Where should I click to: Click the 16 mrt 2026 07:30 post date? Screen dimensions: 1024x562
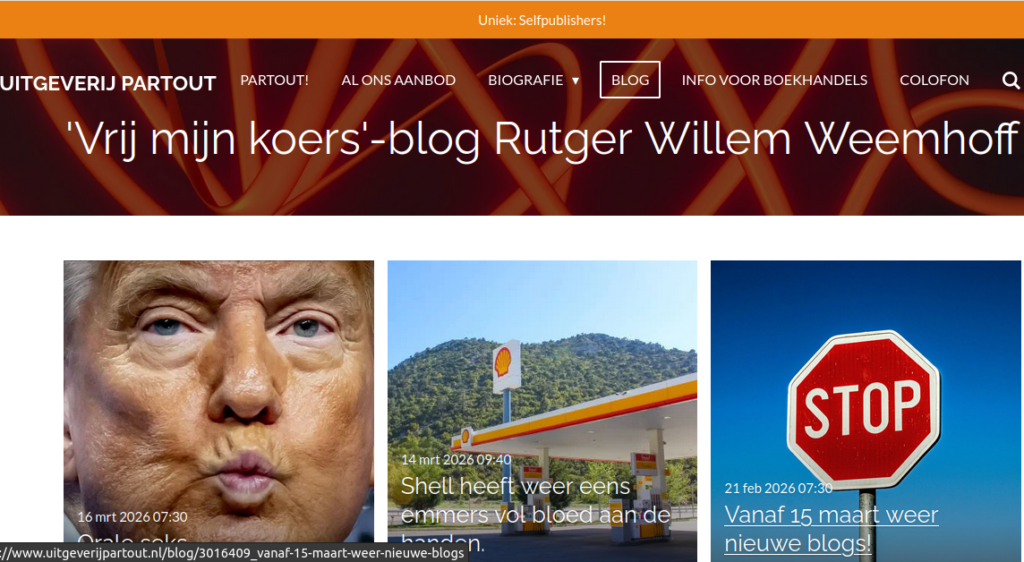tap(133, 517)
